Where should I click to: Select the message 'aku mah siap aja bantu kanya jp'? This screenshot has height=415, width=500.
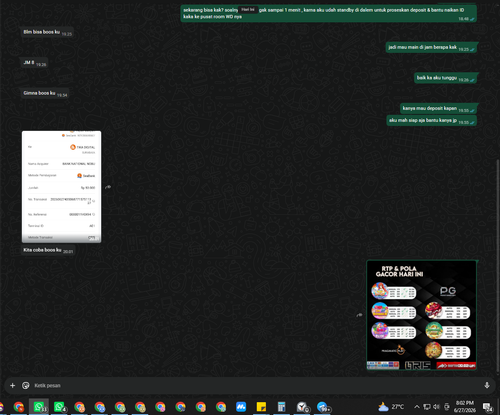tap(432, 120)
